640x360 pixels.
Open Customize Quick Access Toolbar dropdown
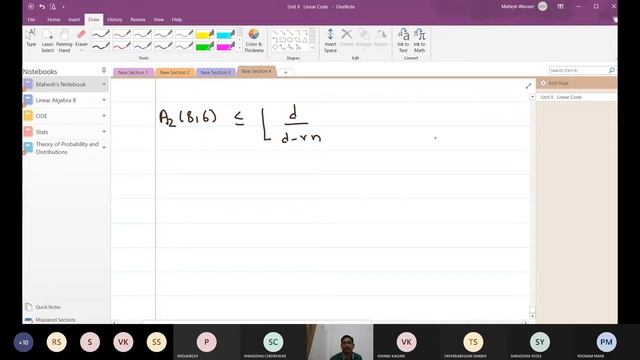pyautogui.click(x=63, y=7)
